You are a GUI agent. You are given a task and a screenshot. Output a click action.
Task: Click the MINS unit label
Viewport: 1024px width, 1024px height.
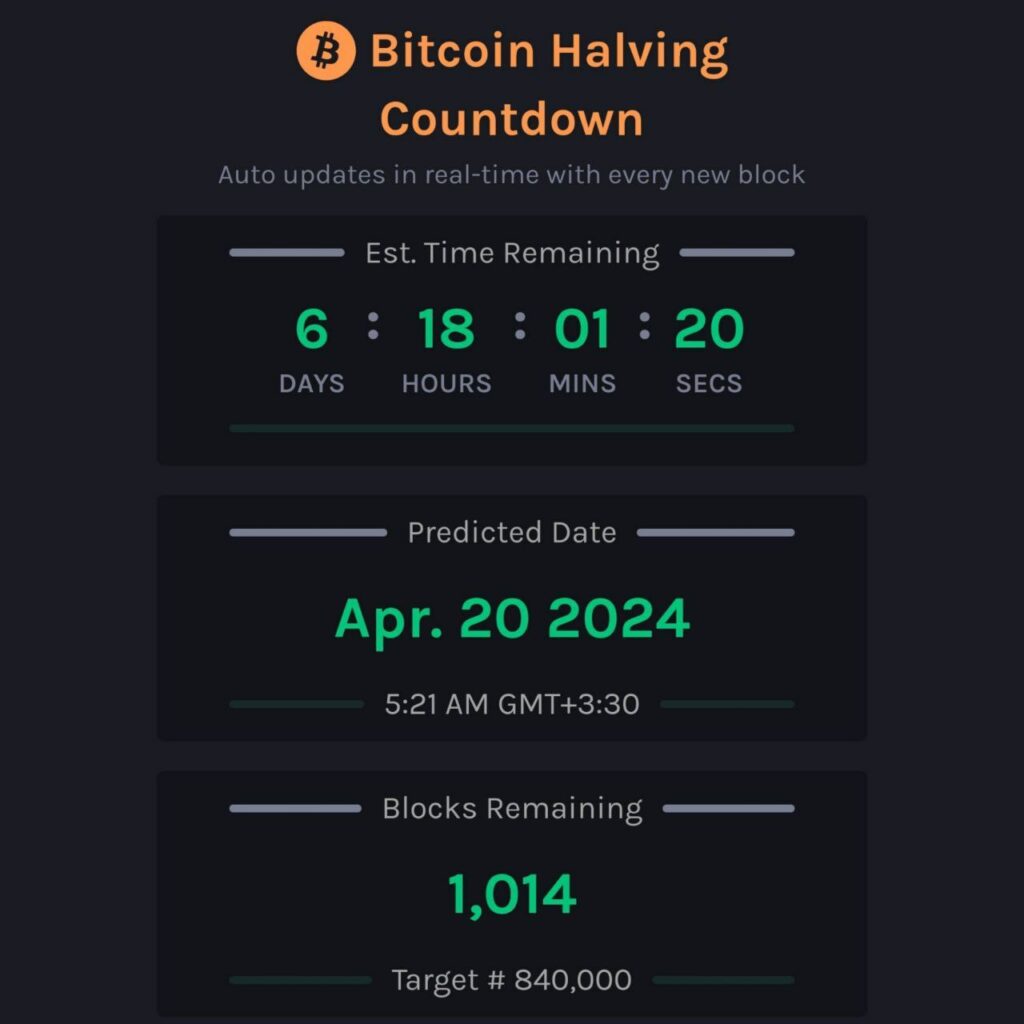pos(582,383)
